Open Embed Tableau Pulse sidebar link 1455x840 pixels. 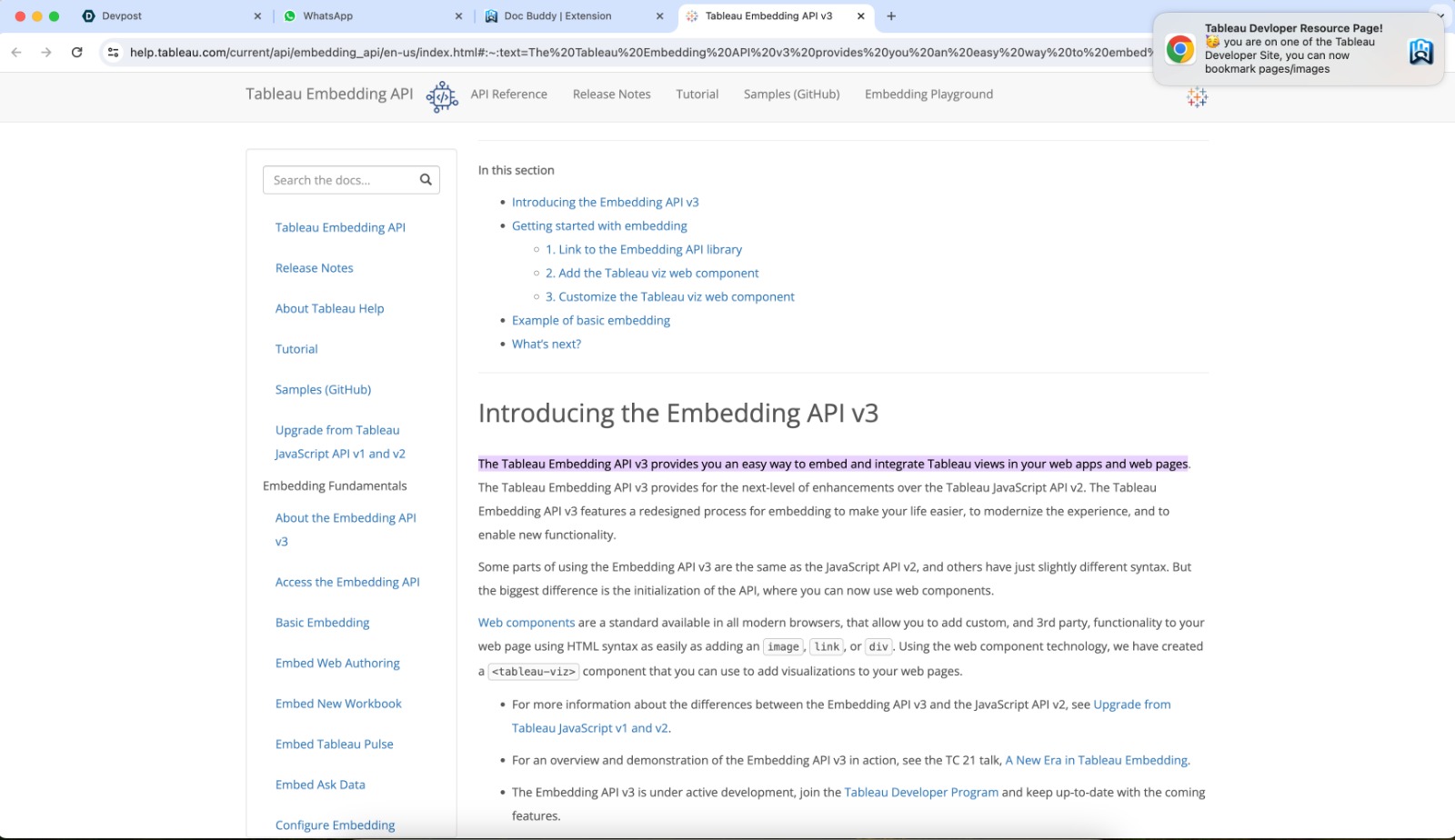point(335,745)
